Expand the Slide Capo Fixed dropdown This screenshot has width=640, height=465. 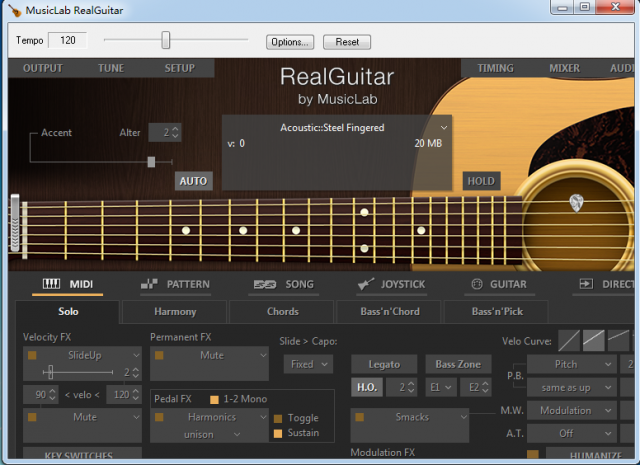[306, 364]
